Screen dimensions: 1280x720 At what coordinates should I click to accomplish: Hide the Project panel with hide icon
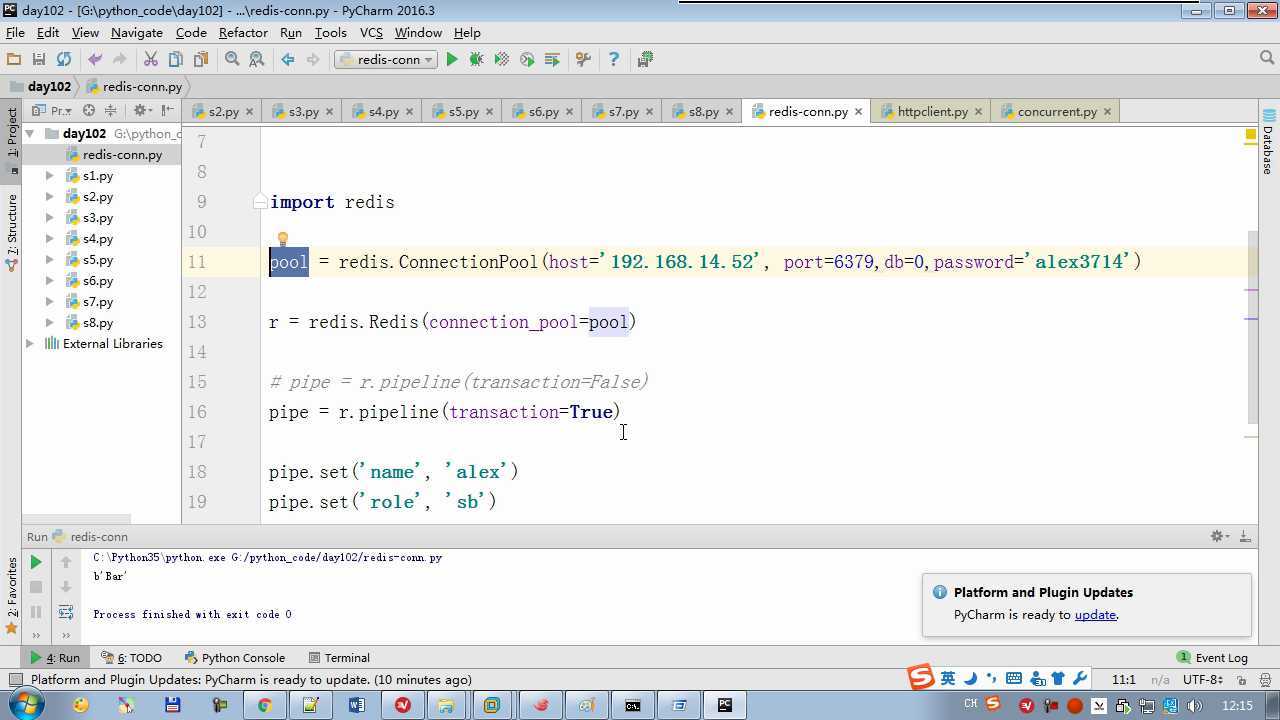pyautogui.click(x=167, y=111)
